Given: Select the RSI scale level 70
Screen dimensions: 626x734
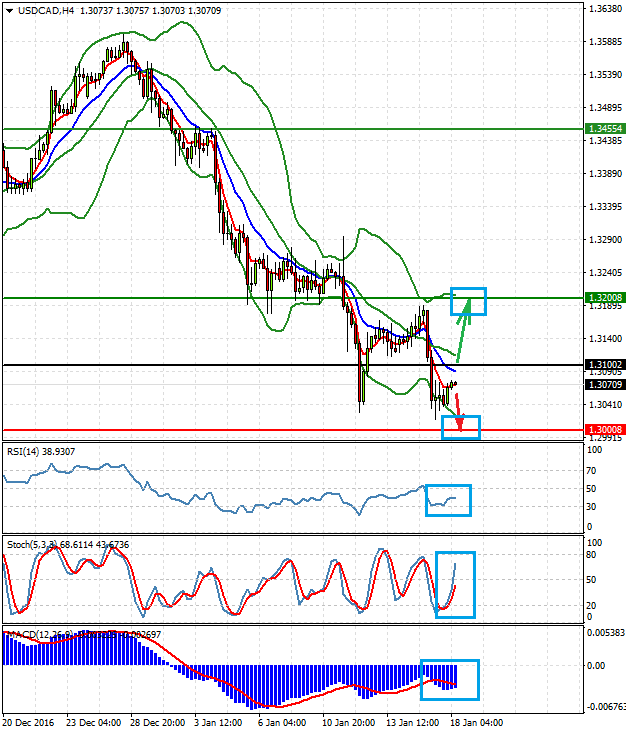Looking at the screenshot, I should (591, 470).
